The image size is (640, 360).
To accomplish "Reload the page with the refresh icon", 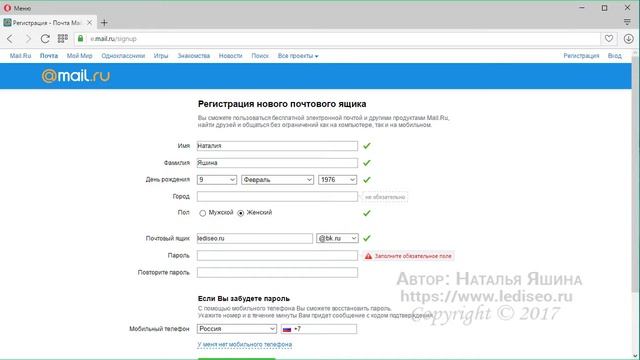I will click(x=45, y=39).
